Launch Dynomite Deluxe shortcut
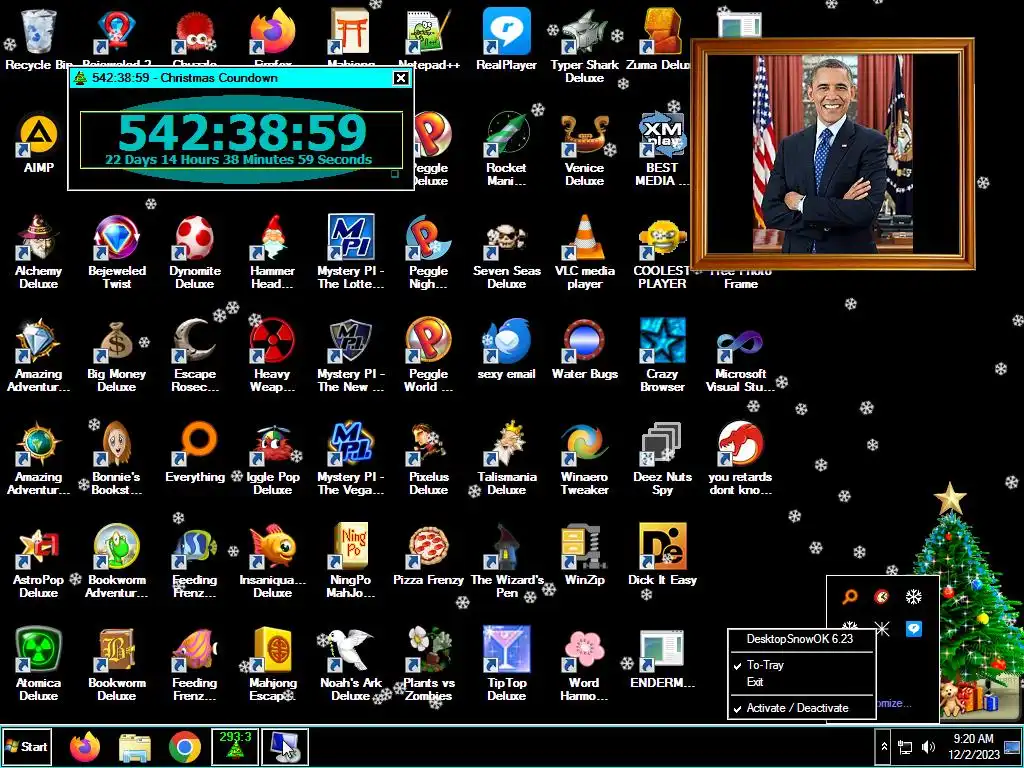 coord(195,252)
